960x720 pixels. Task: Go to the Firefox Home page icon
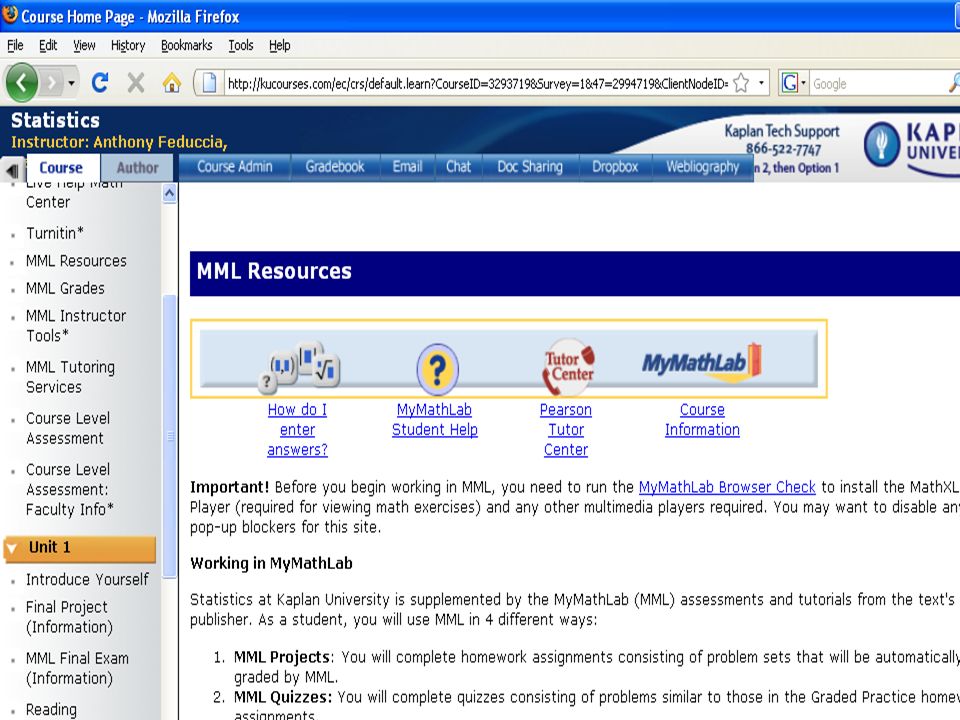point(172,82)
